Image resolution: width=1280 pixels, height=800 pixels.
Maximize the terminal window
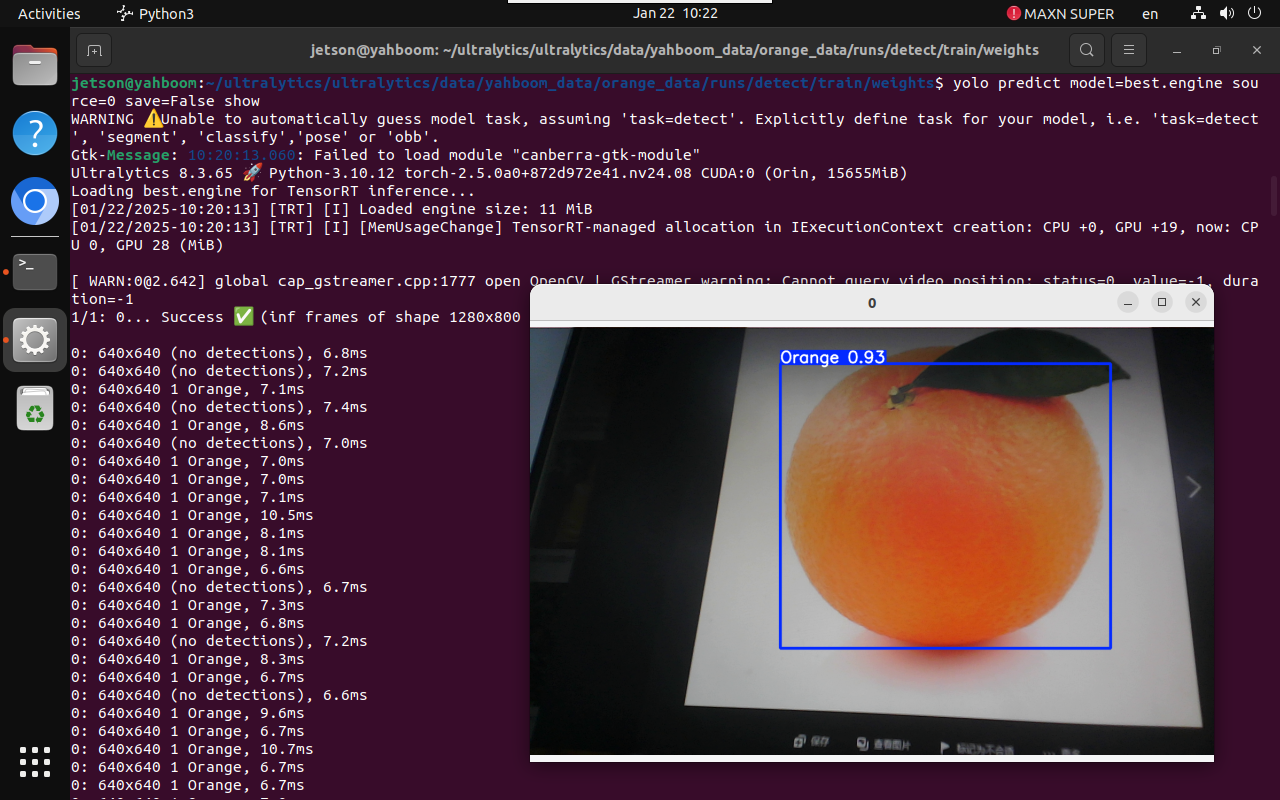(x=1216, y=50)
